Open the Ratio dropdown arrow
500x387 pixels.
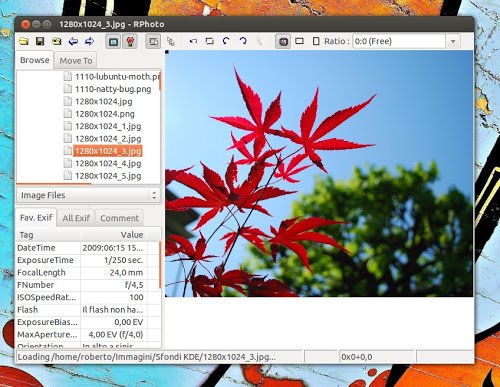coord(453,42)
